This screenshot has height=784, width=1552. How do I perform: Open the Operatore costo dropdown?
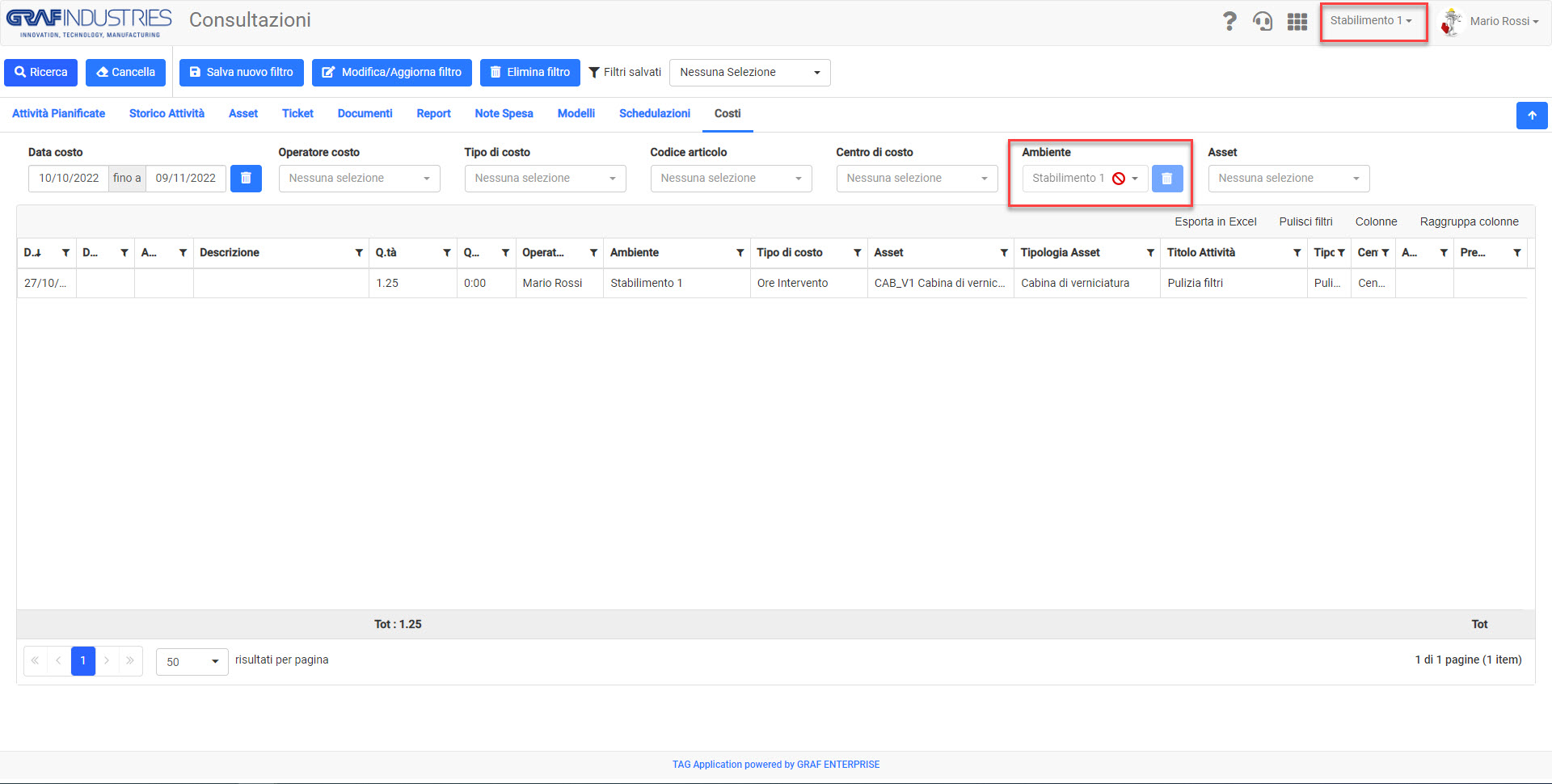360,178
